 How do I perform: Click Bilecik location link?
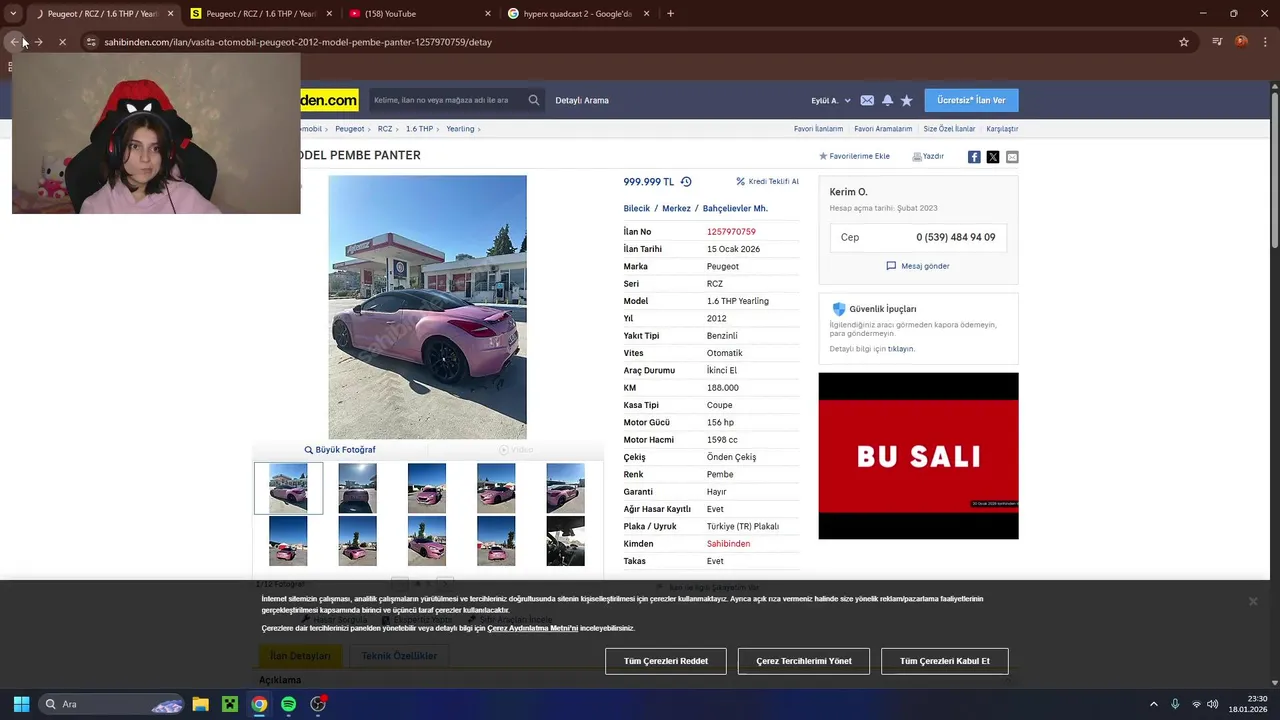click(636, 209)
